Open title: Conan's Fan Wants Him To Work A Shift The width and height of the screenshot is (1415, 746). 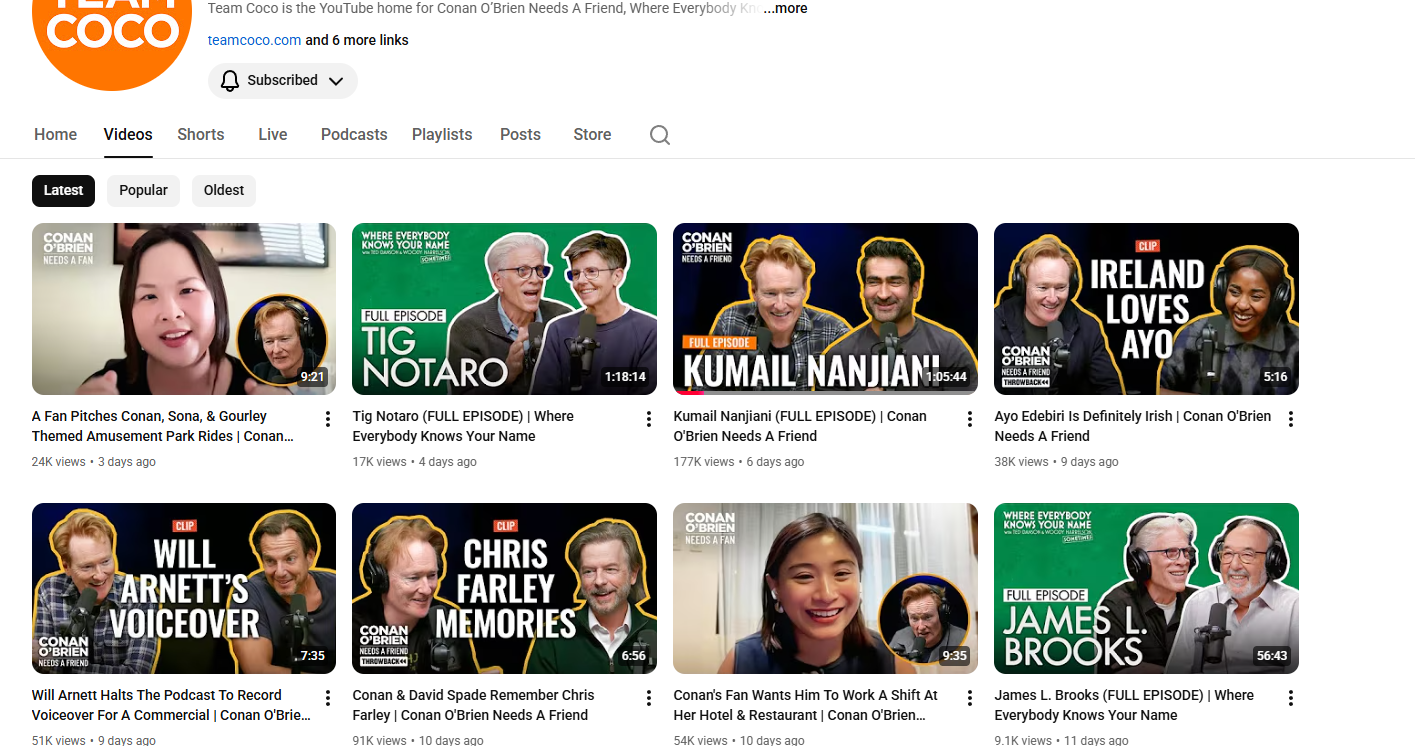point(806,705)
